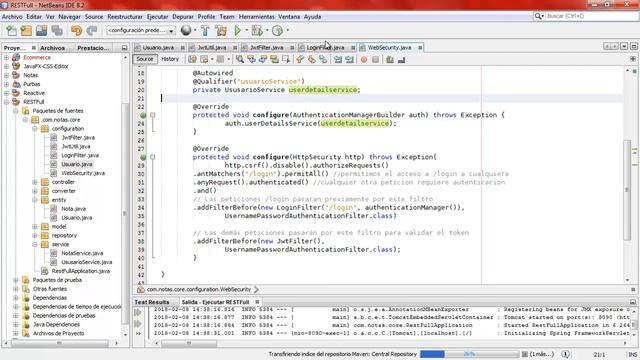Click the Shift Line Right icon

[x=349, y=60]
